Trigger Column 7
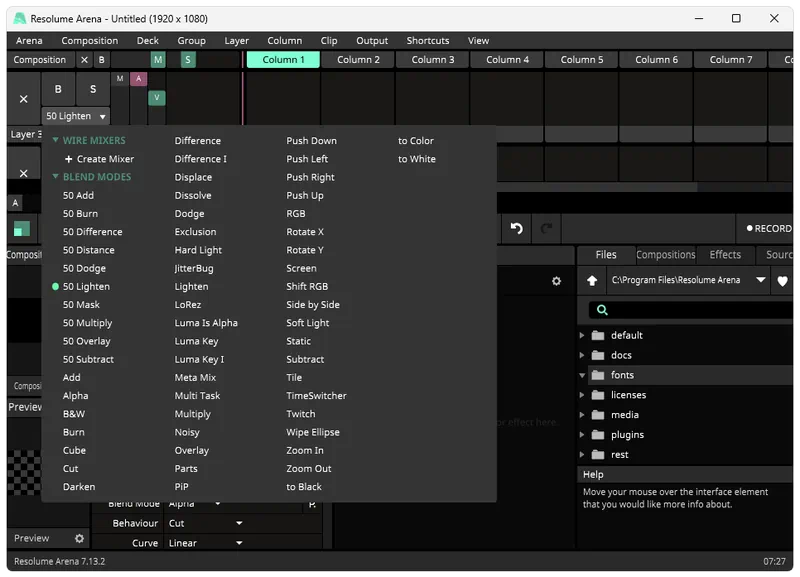 731,60
